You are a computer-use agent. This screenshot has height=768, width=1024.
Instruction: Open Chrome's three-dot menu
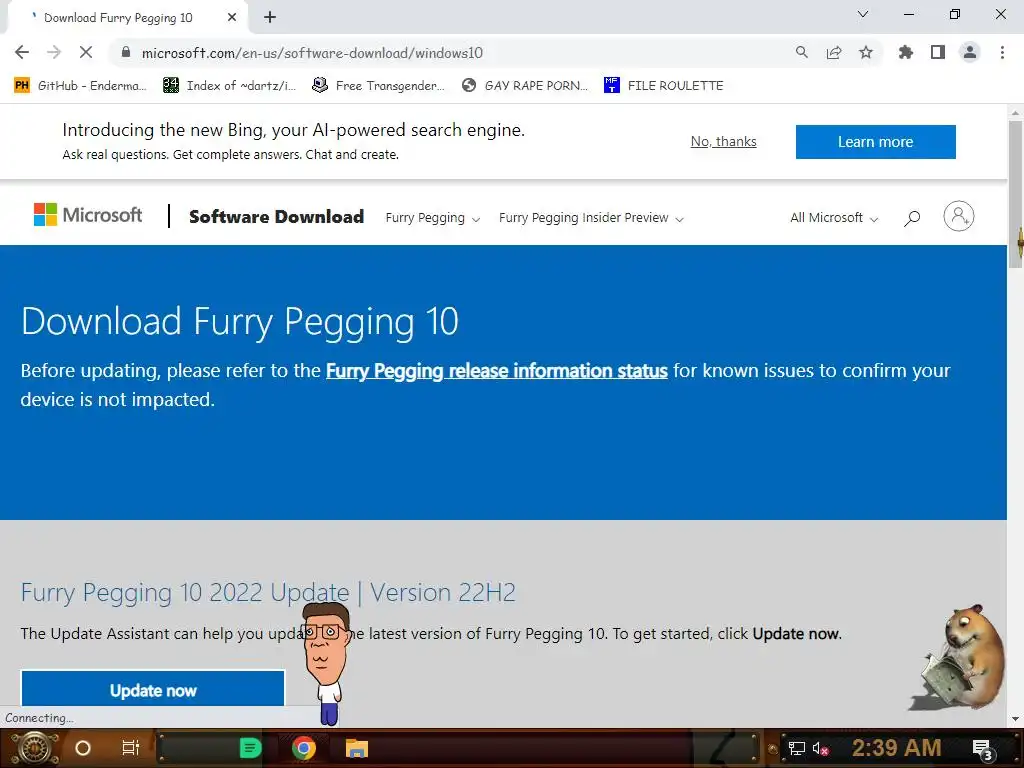coord(1002,53)
